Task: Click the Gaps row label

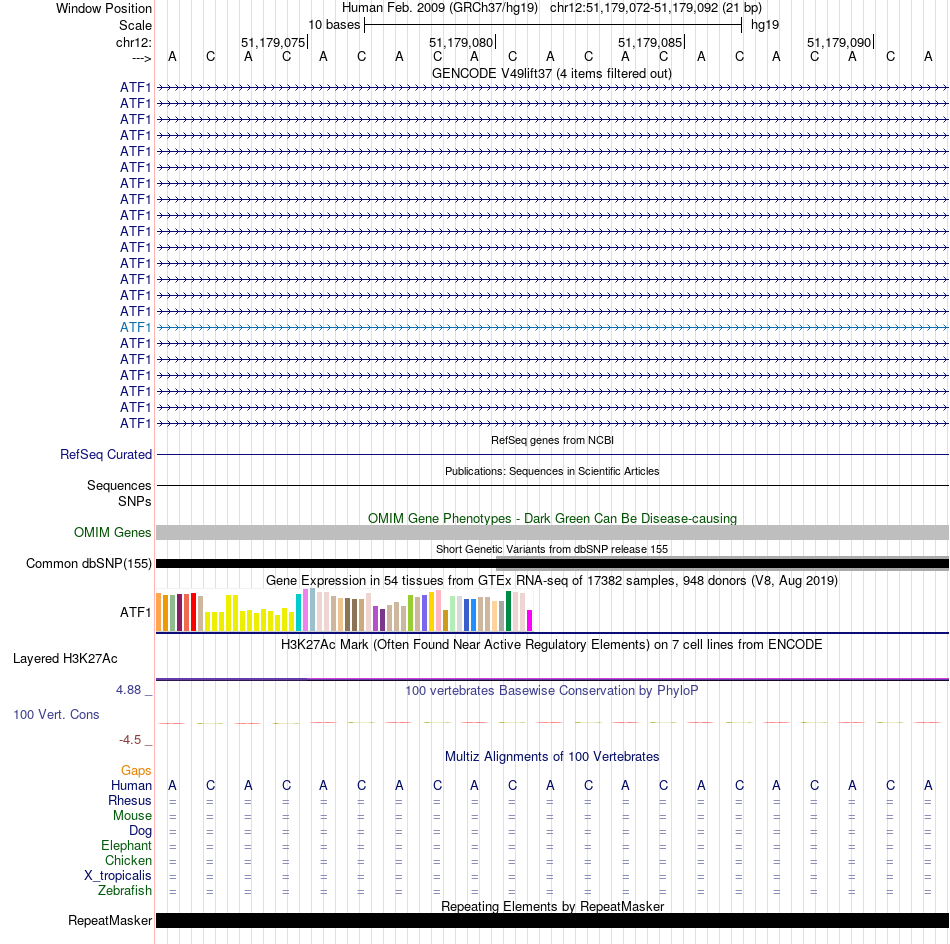Action: (136, 770)
